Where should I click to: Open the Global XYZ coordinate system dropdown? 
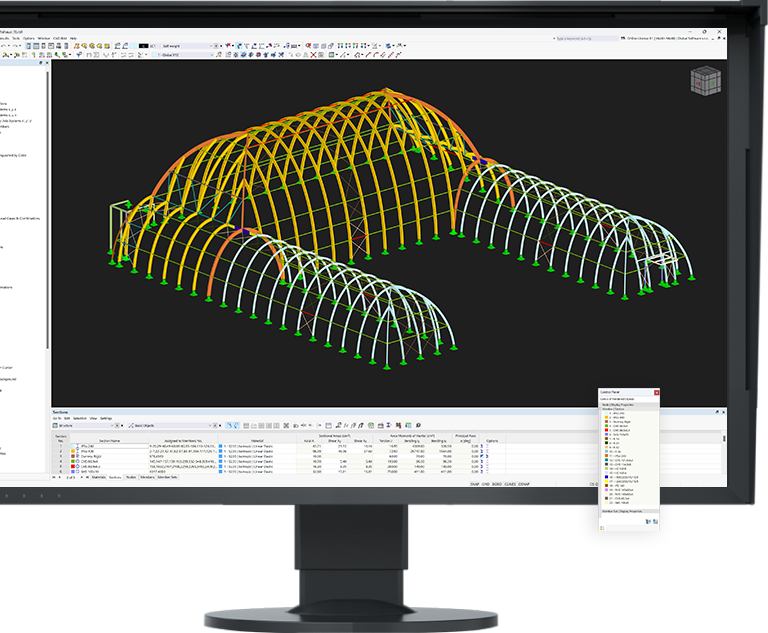coord(211,55)
